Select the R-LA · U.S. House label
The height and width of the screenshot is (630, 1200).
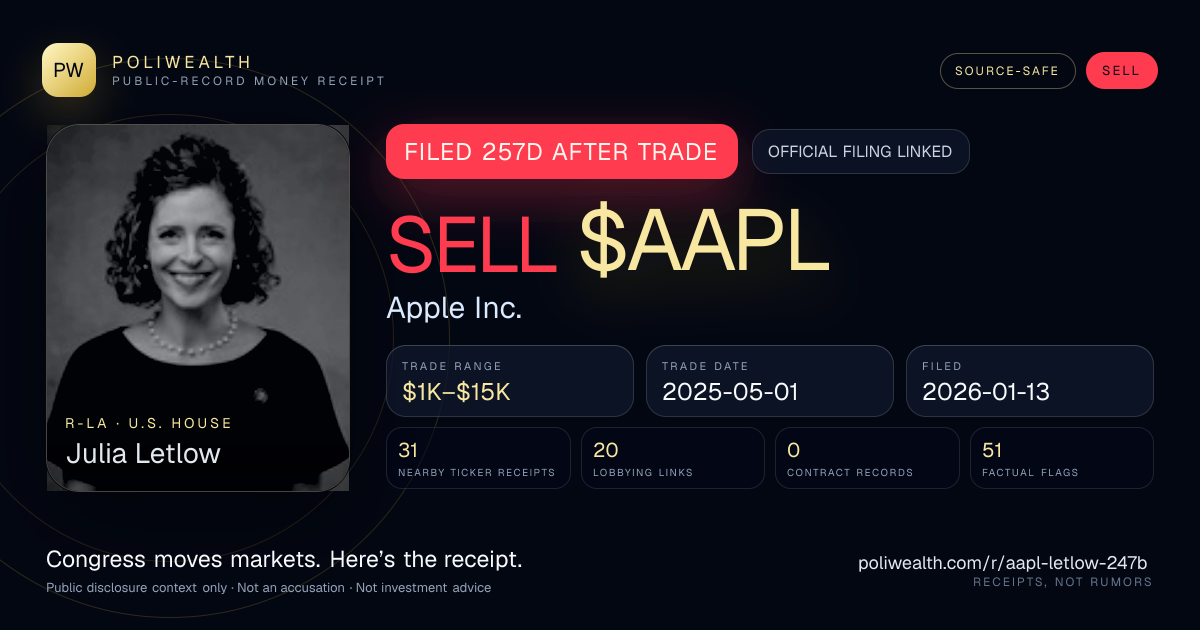(149, 423)
